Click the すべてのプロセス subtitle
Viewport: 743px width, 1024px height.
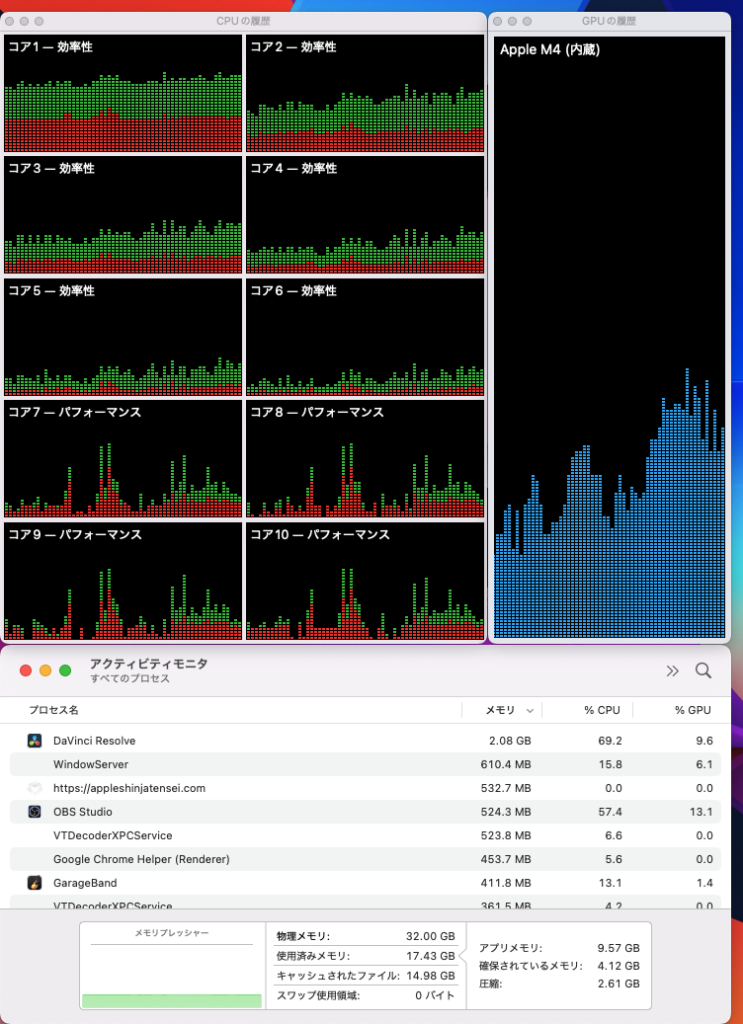pyautogui.click(x=130, y=679)
